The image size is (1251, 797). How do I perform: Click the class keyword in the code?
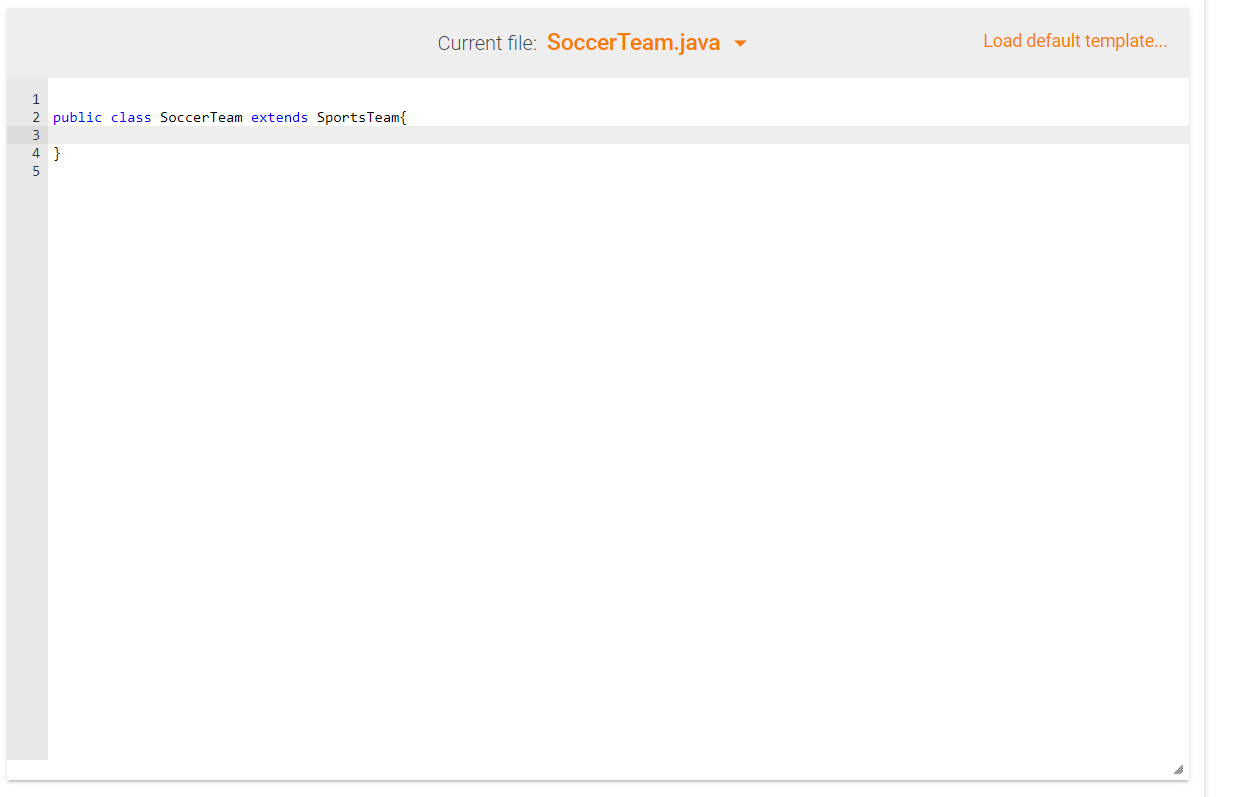coord(130,117)
